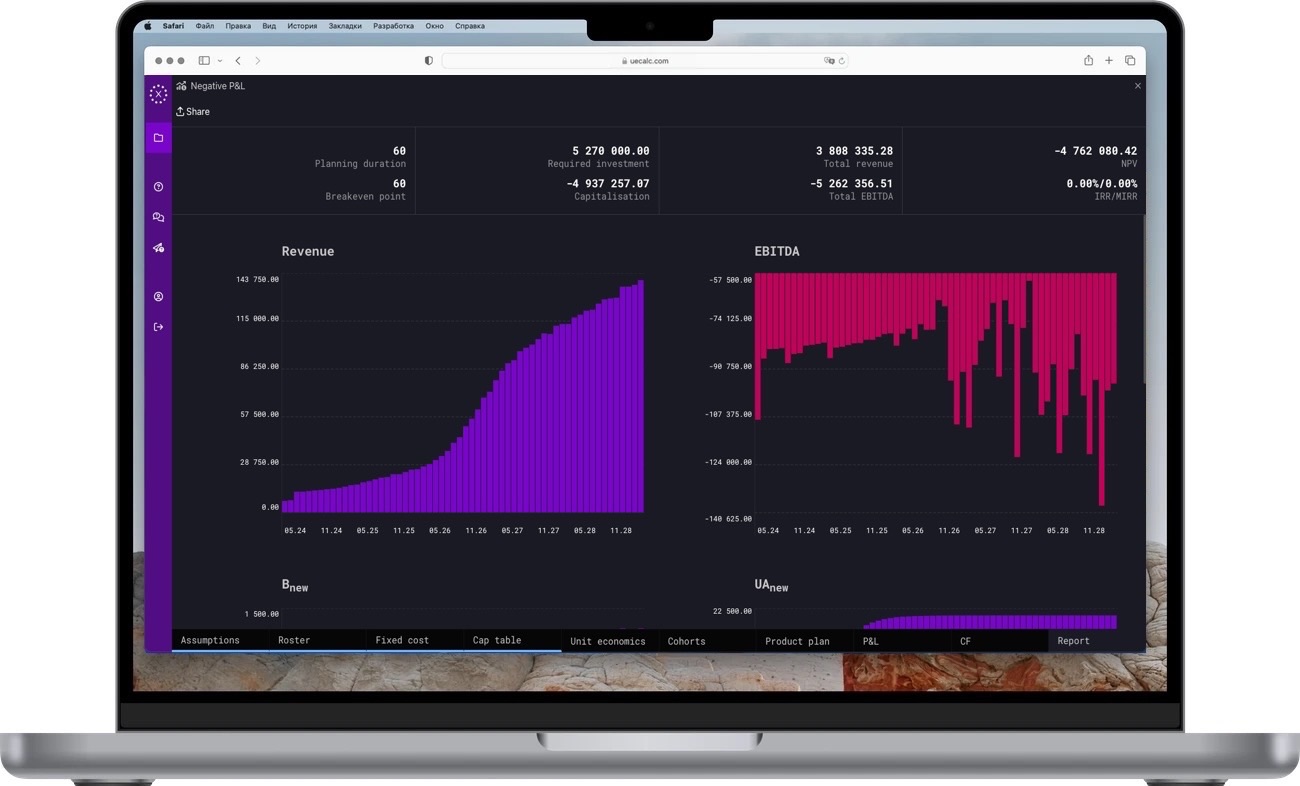This screenshot has width=1300, height=786.
Task: Click the dotted circle app logo
Action: point(158,94)
